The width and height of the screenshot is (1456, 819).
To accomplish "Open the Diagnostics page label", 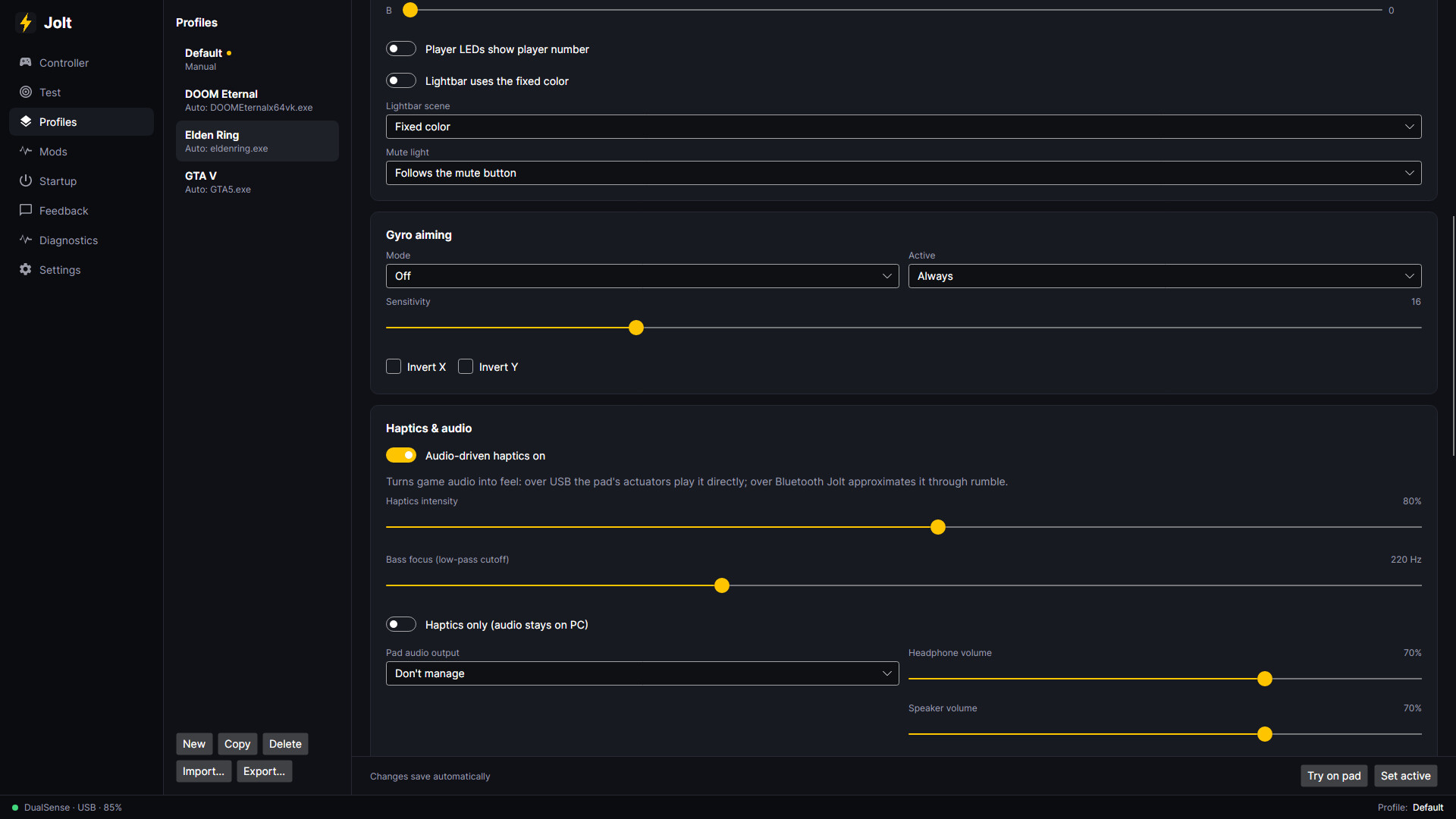I will pos(68,240).
